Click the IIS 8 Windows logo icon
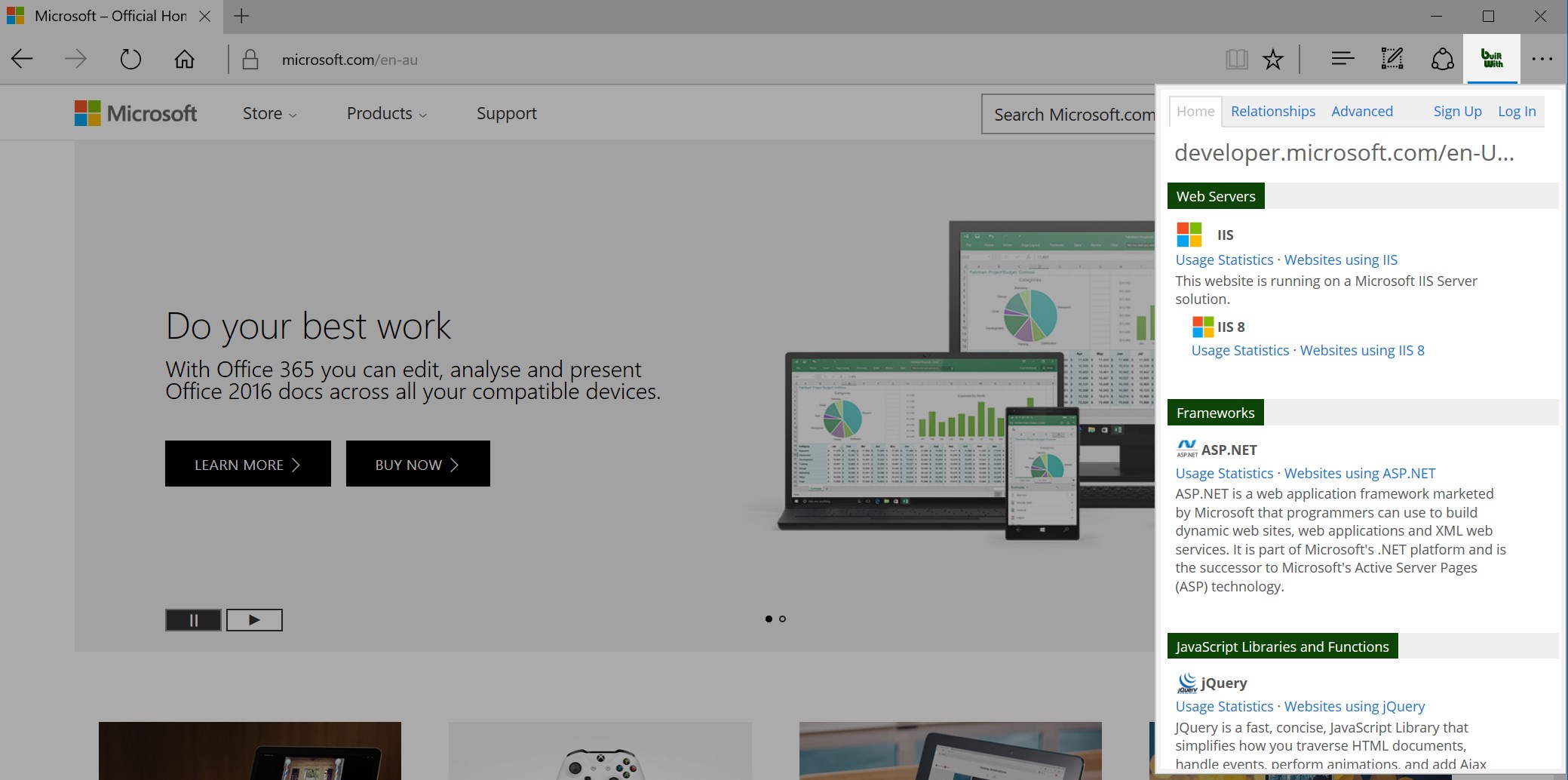Viewport: 1568px width, 780px height. click(x=1203, y=327)
